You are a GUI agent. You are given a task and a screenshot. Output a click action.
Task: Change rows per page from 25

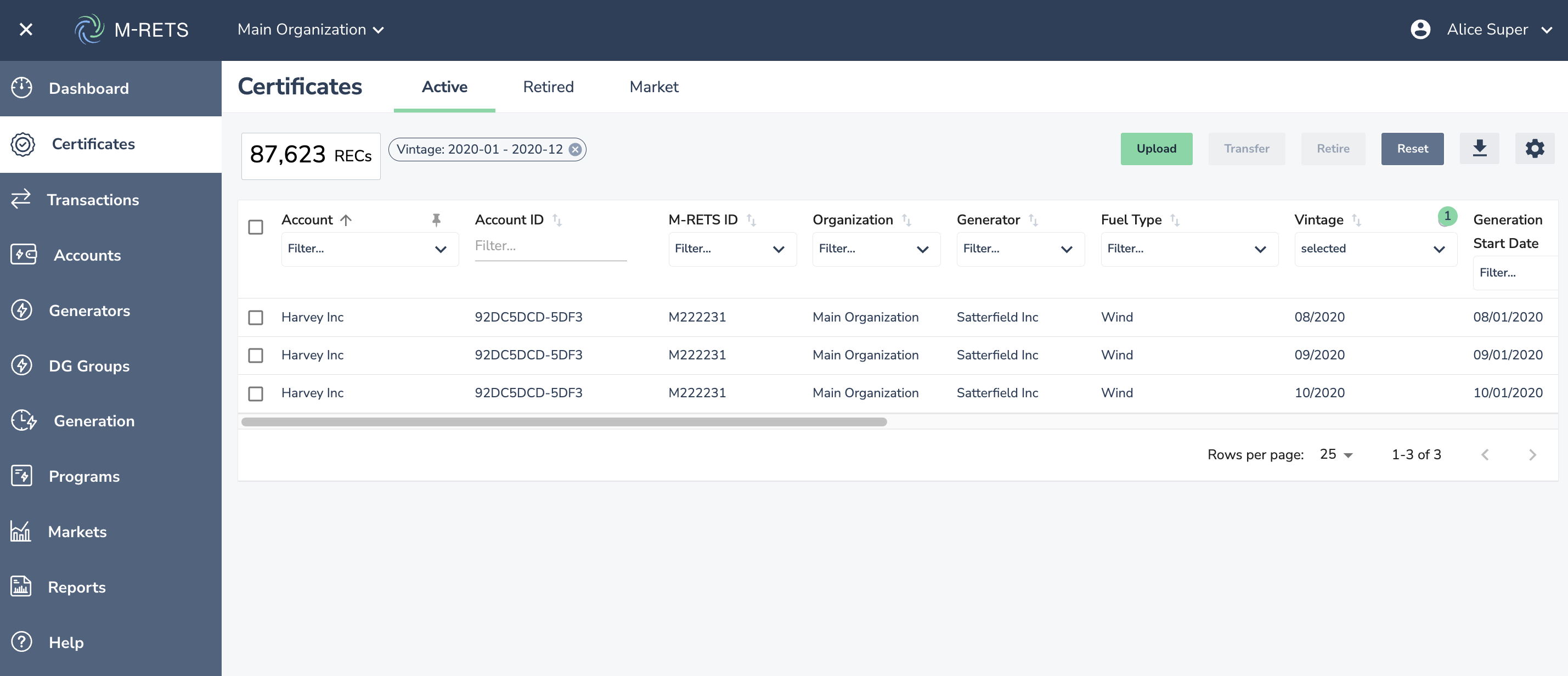1335,454
